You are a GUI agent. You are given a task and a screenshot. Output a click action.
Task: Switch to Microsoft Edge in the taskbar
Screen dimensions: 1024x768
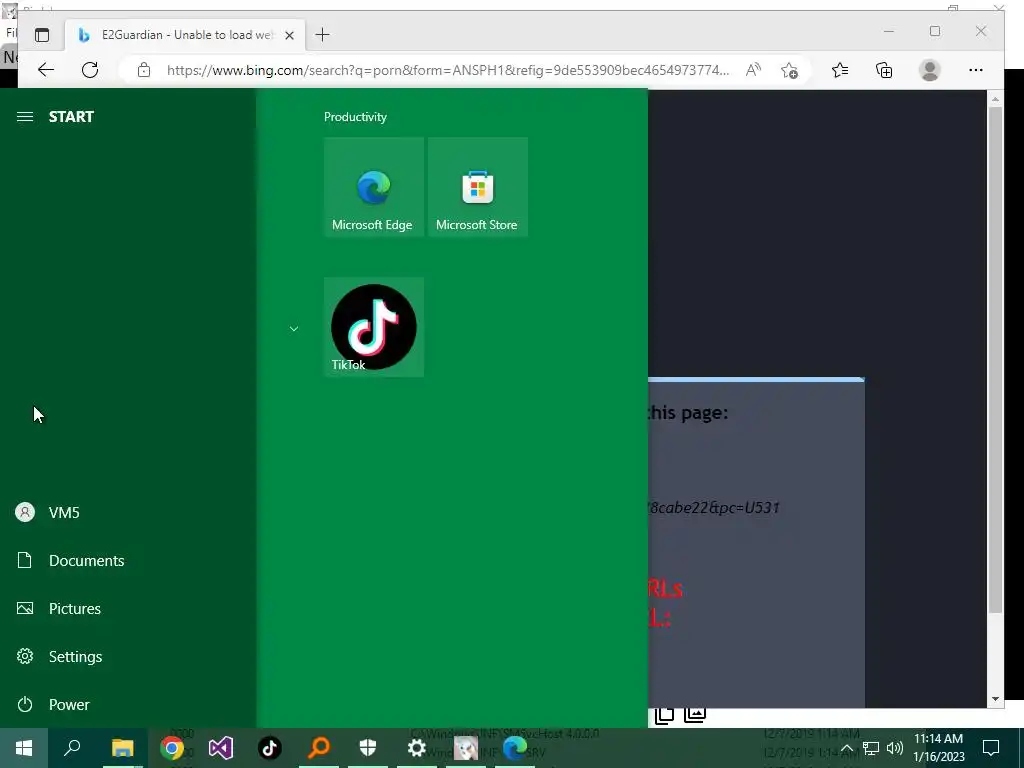(515, 748)
